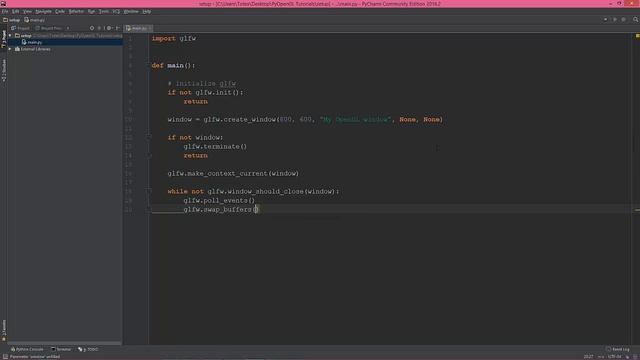Viewport: 640px width, 360px height.
Task: Open the Terminal tool window
Action: (61, 349)
